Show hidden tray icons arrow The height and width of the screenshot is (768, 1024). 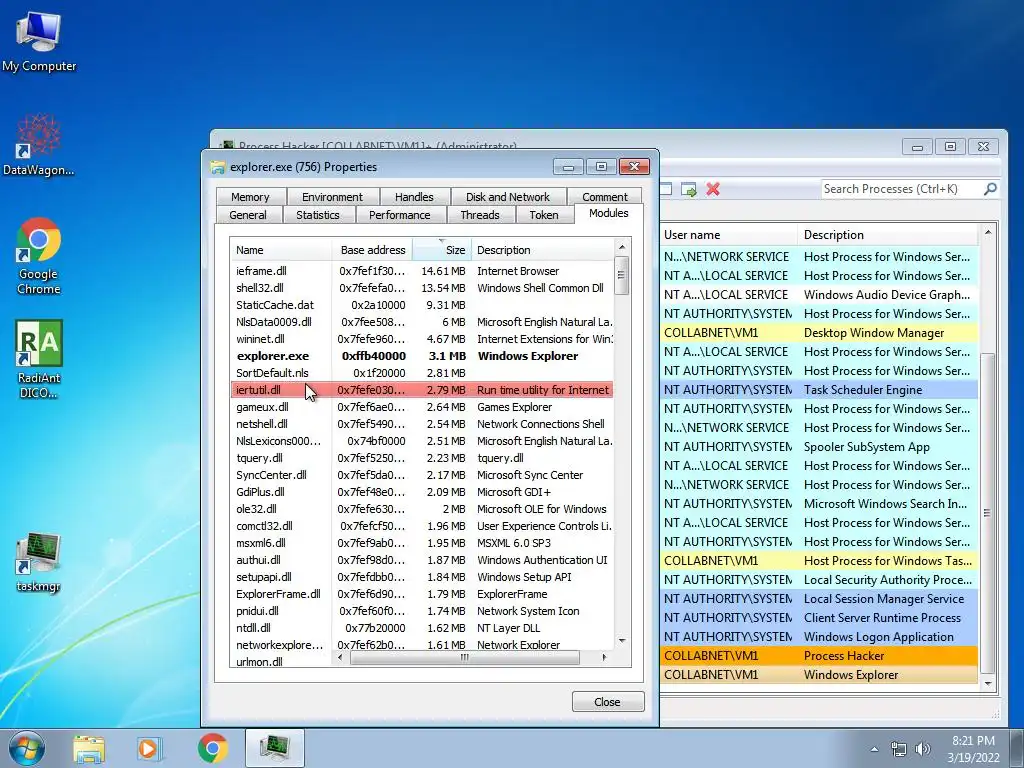874,749
